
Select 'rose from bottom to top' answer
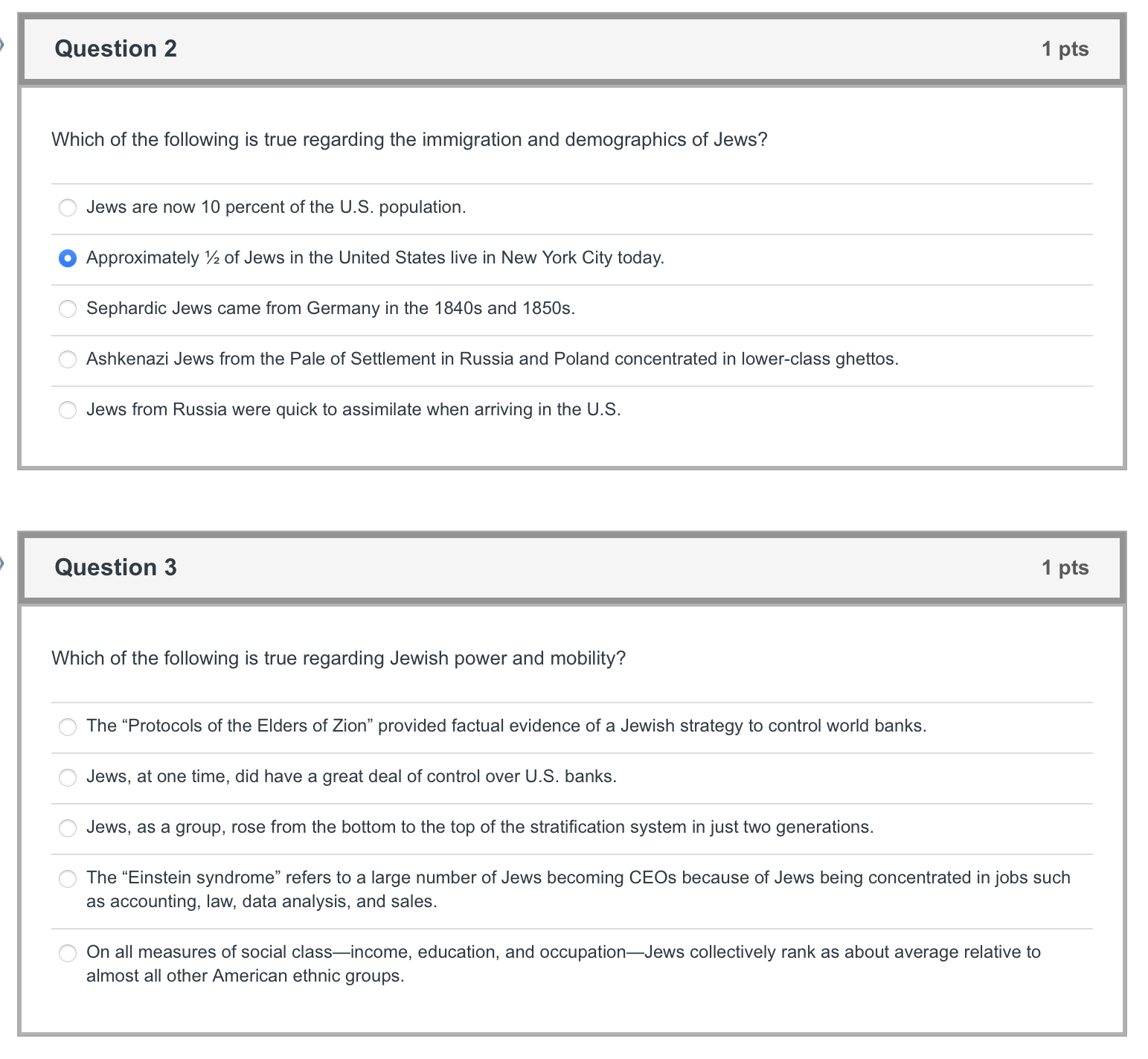coord(68,827)
